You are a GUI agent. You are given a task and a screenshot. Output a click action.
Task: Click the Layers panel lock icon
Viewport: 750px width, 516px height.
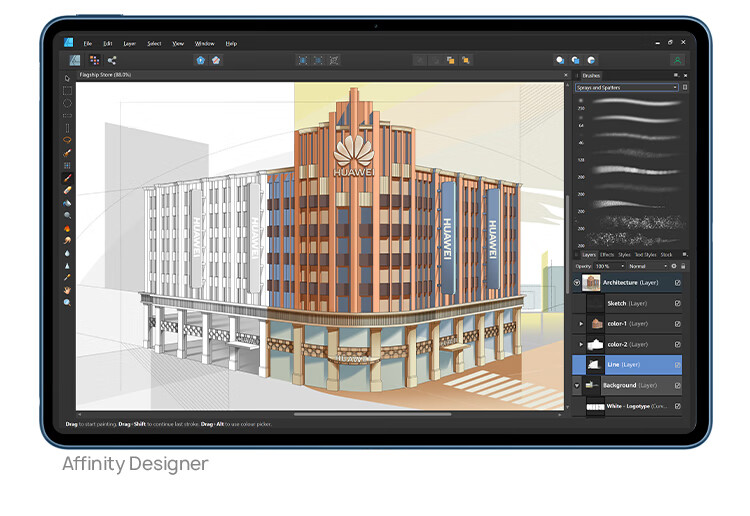click(683, 266)
